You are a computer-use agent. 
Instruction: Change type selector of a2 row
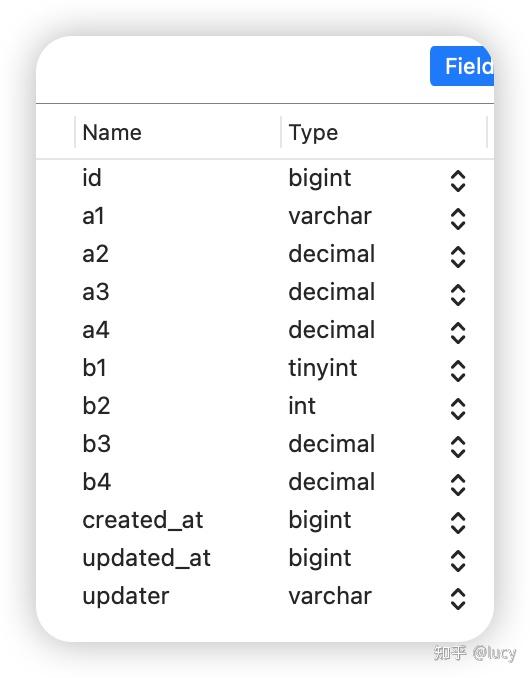(457, 257)
